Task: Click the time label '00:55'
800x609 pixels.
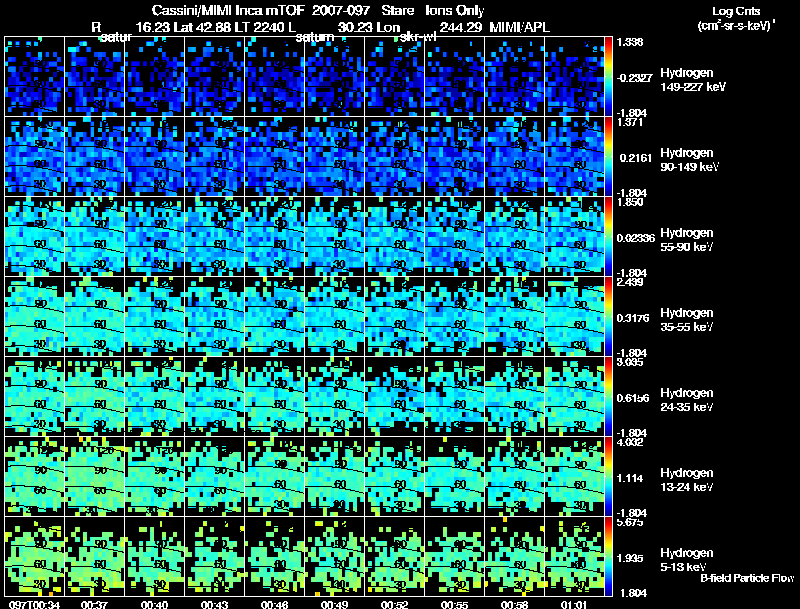Action: coord(454,605)
